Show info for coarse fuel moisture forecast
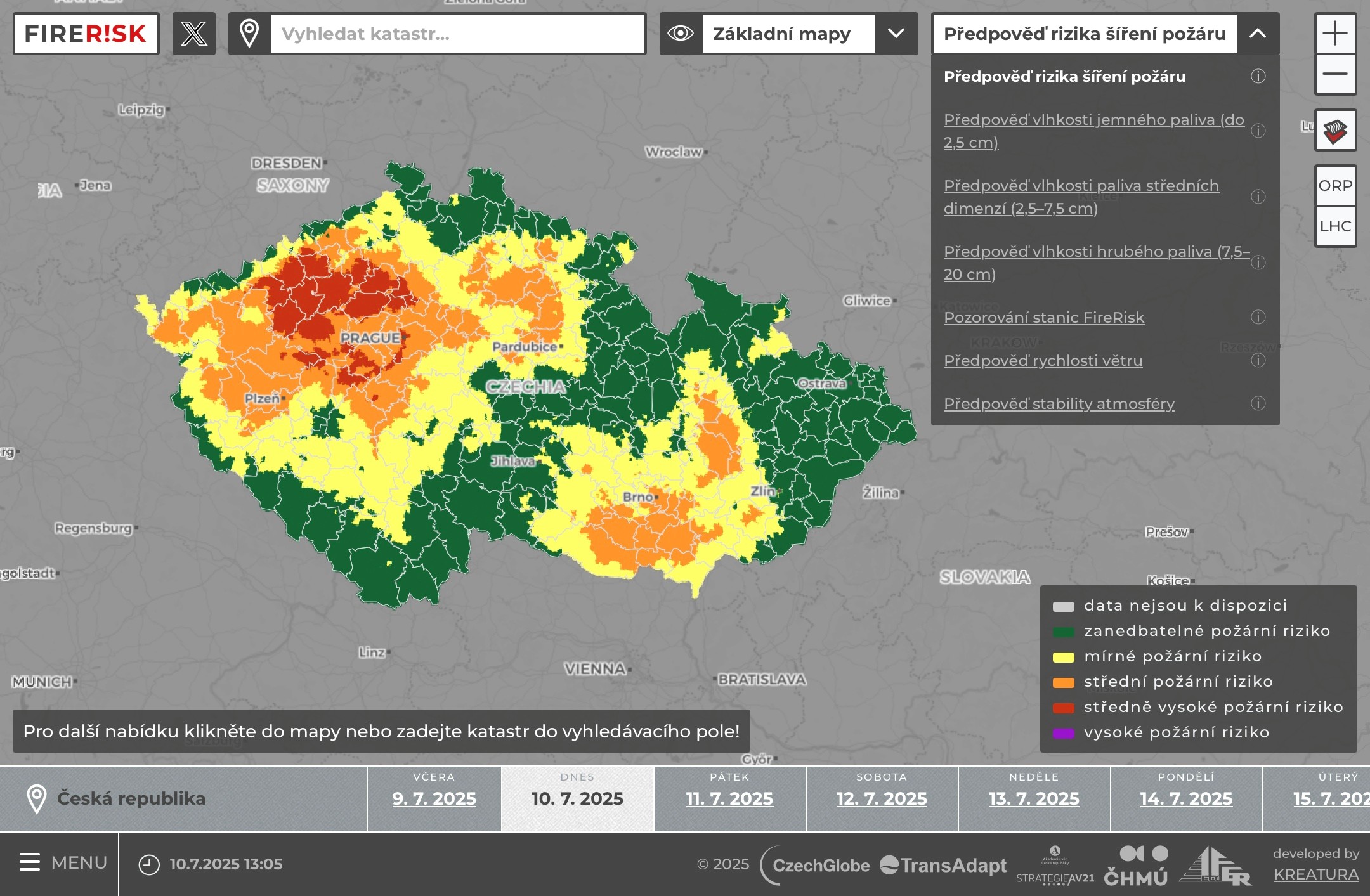This screenshot has height=896, width=1370. point(1258,263)
